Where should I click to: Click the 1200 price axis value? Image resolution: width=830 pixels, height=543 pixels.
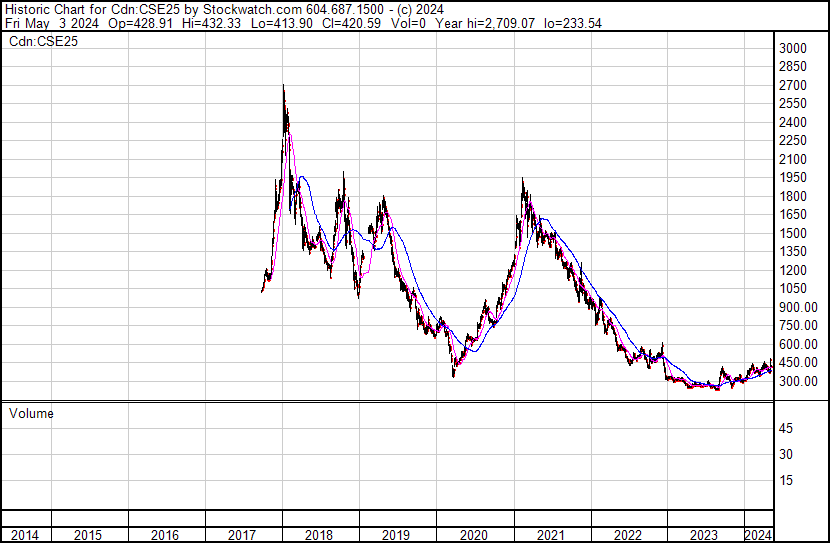[x=793, y=270]
